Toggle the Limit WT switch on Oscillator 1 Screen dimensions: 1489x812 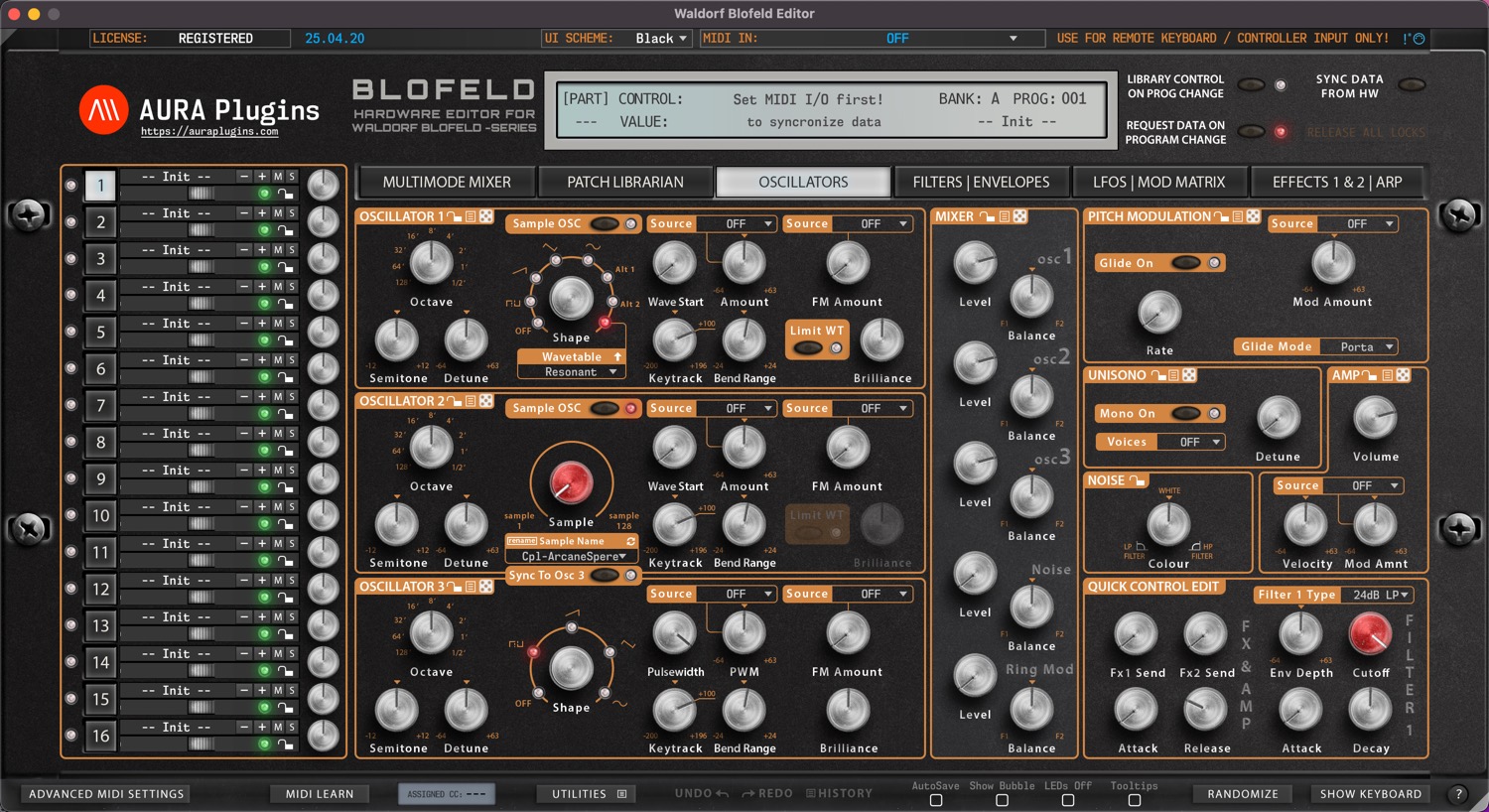coord(808,348)
